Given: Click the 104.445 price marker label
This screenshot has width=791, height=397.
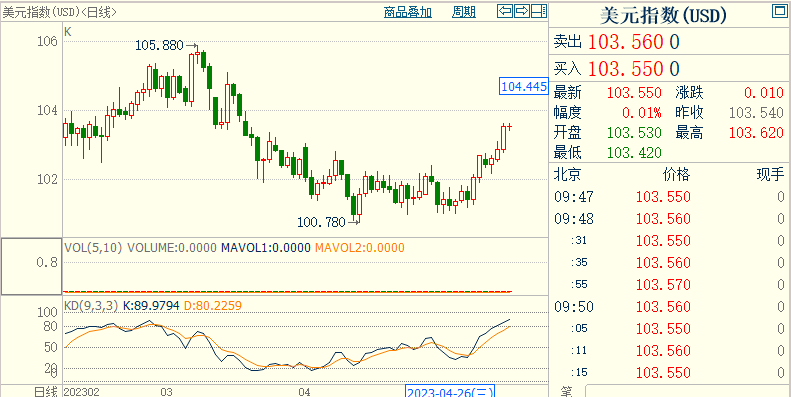Looking at the screenshot, I should click(x=524, y=86).
